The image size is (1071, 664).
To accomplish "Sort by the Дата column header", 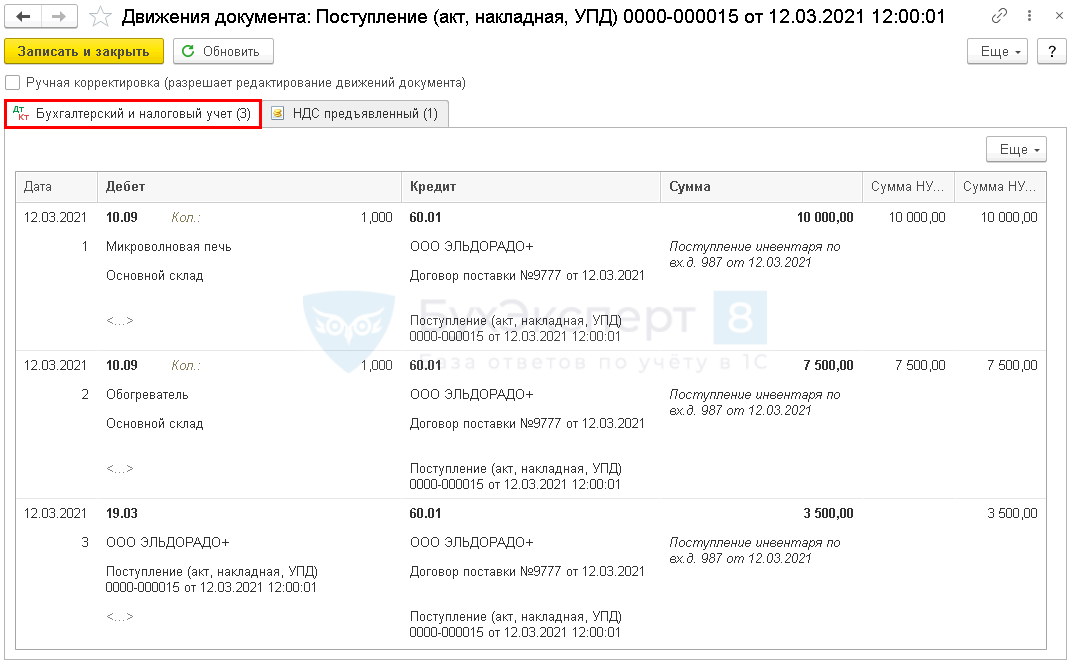I will point(38,187).
